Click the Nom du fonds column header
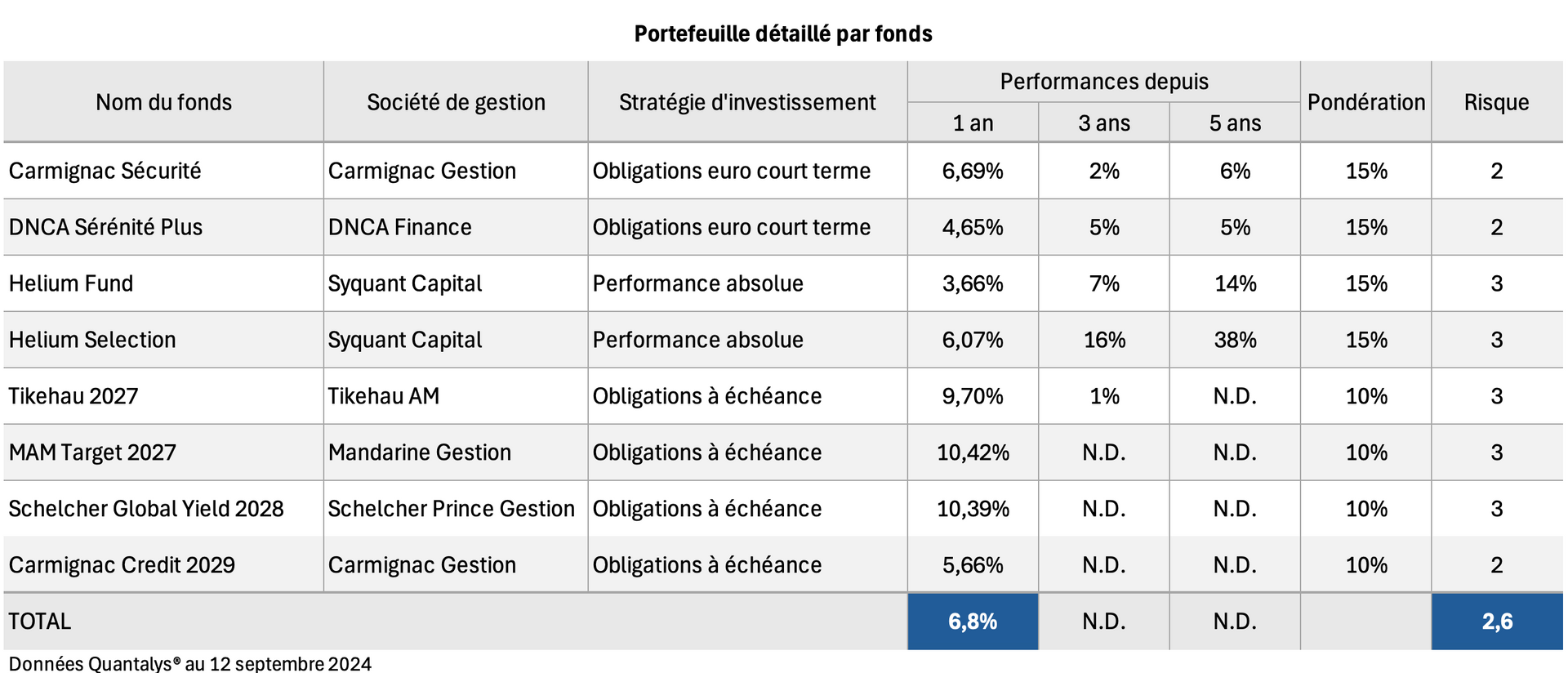The image size is (1568, 673). point(163,102)
